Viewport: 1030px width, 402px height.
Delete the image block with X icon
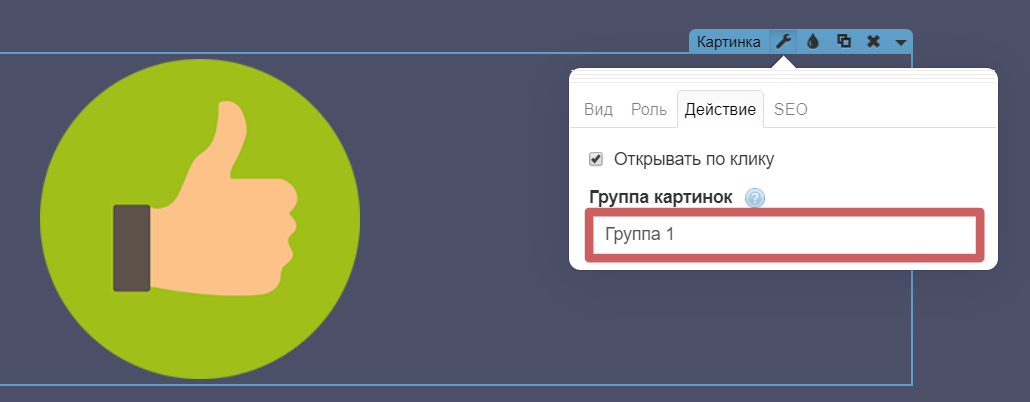pos(873,42)
